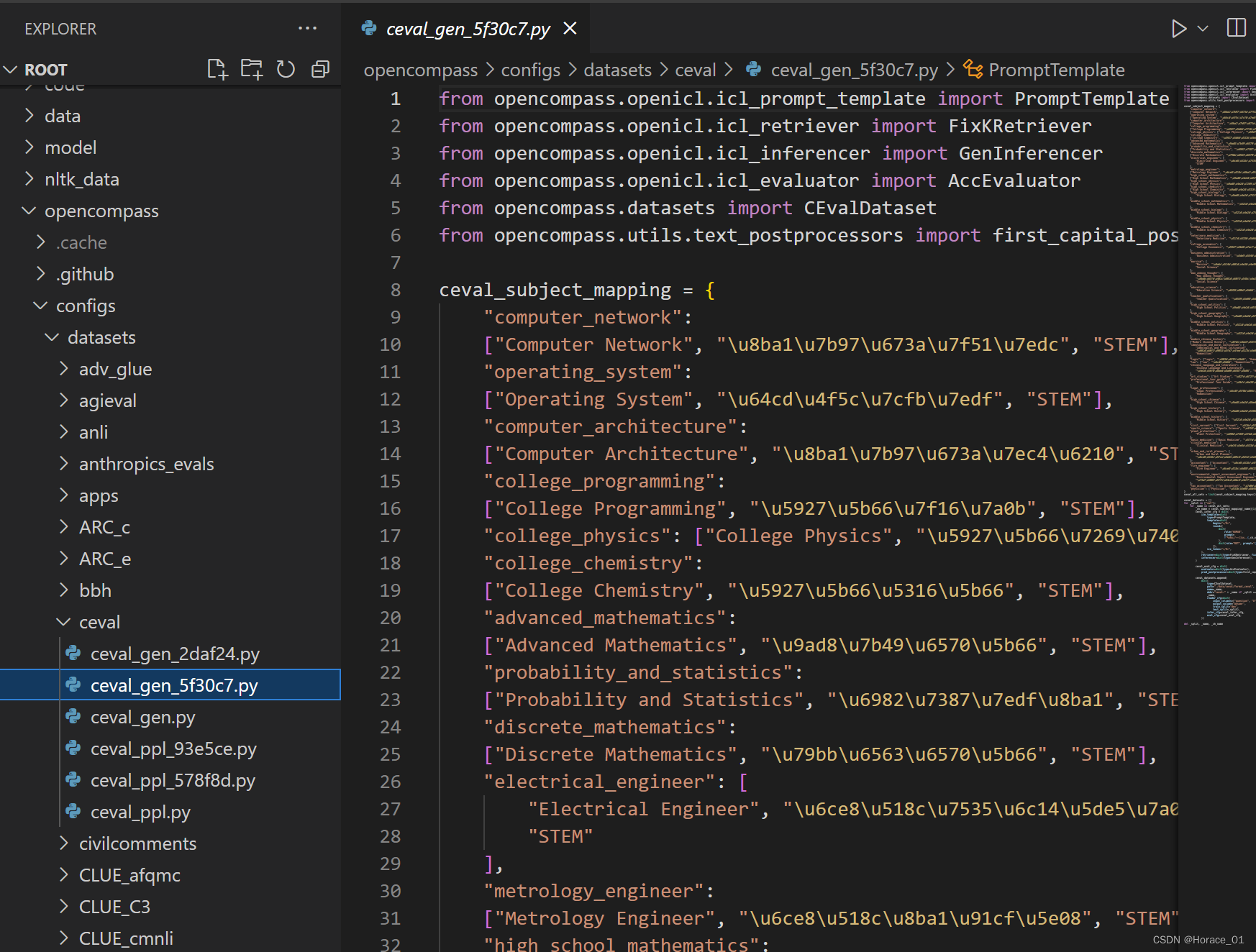Collapse the configs folder
Viewport: 1256px width, 952px height.
(x=86, y=306)
